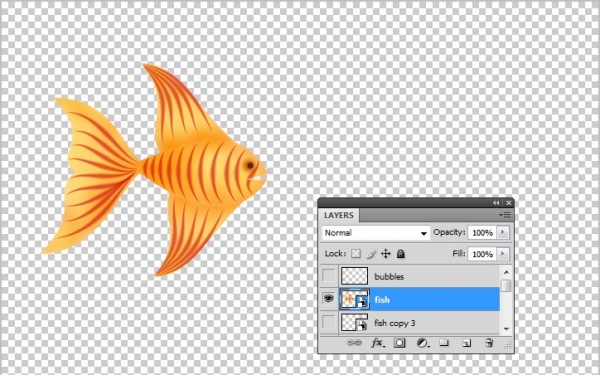Click the Opacity value field
The height and width of the screenshot is (375, 600).
pyautogui.click(x=482, y=233)
